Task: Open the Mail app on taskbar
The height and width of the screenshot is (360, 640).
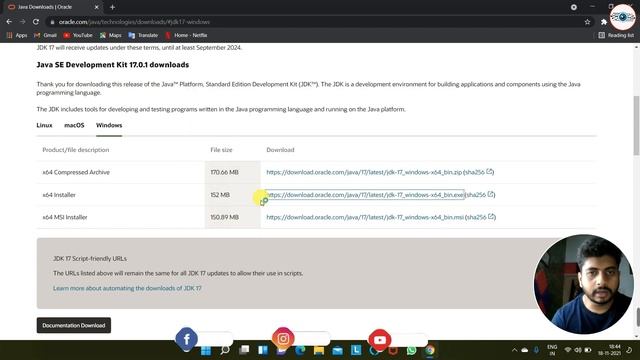Action: pos(338,350)
